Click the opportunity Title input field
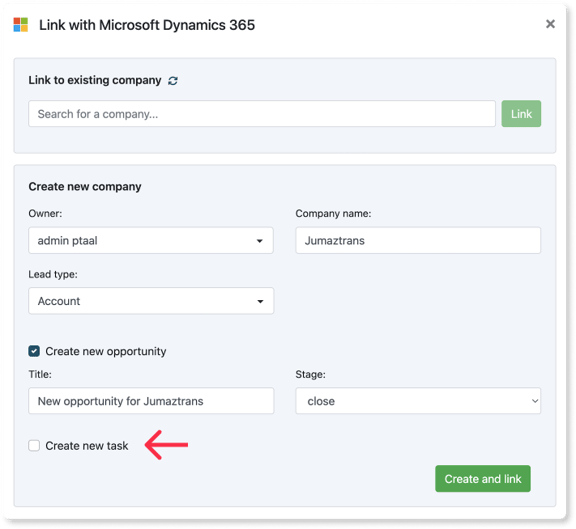Viewport: 576px width, 529px height. click(x=151, y=401)
